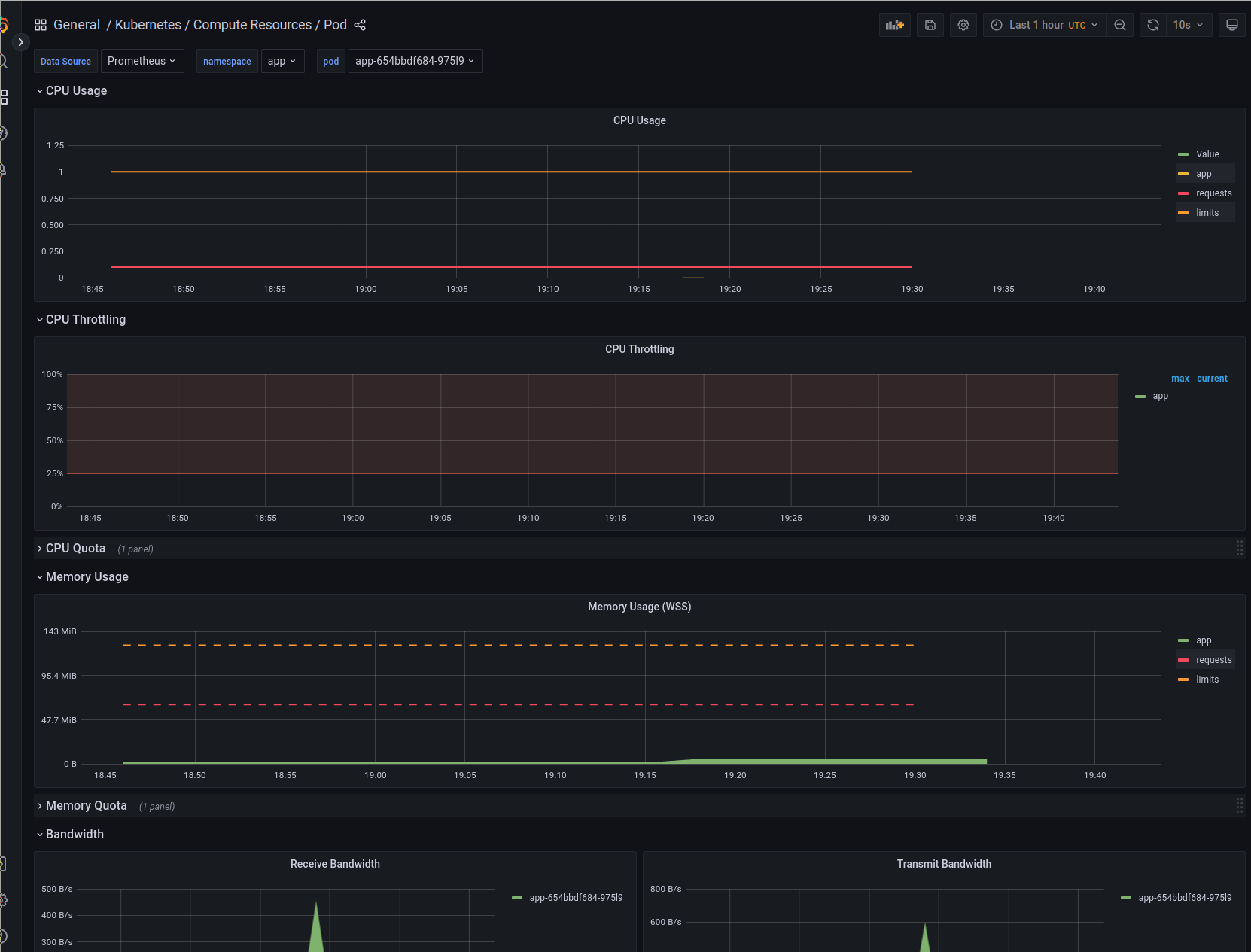The image size is (1251, 952).
Task: Change color of app swatch in CPU Throttling legend
Action: click(x=1140, y=396)
